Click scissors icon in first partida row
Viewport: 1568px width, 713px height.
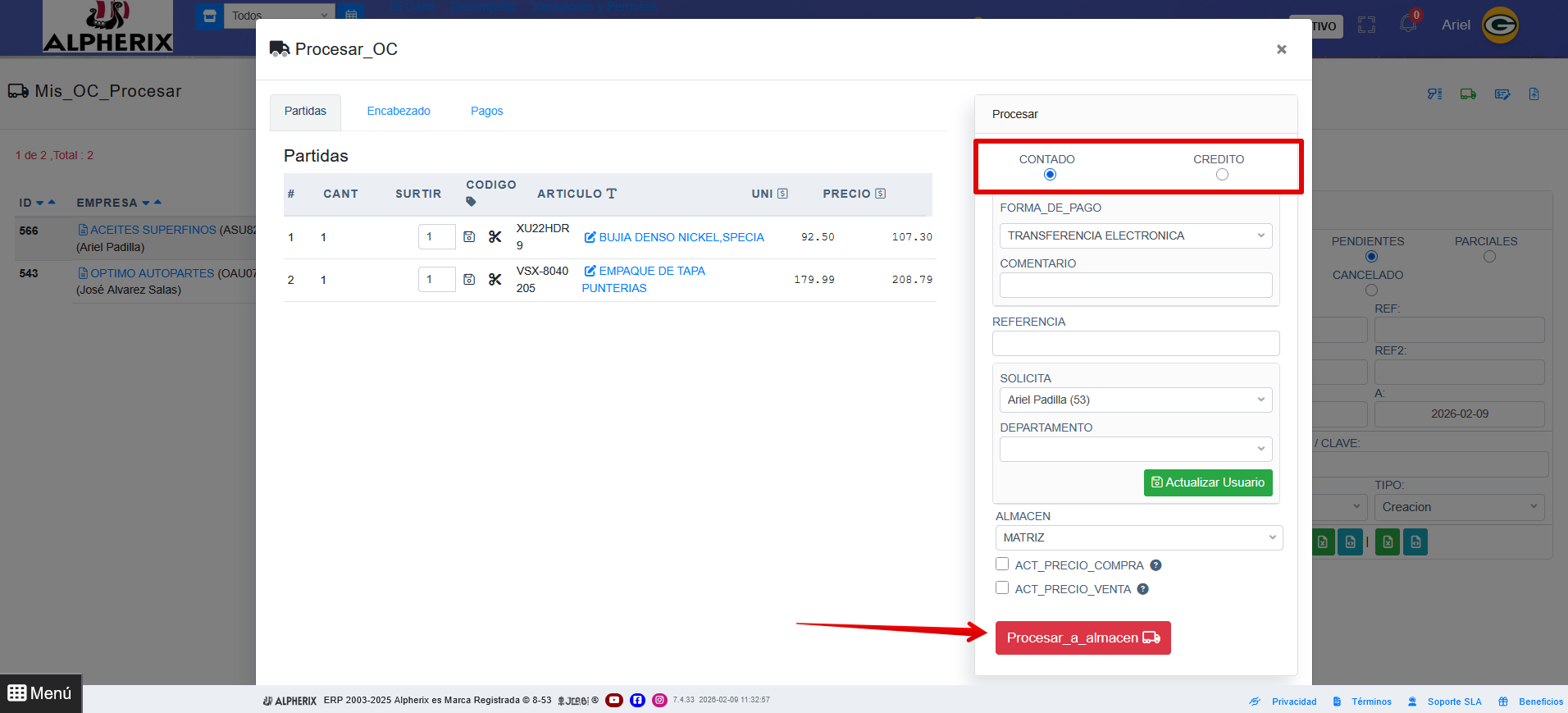(495, 237)
